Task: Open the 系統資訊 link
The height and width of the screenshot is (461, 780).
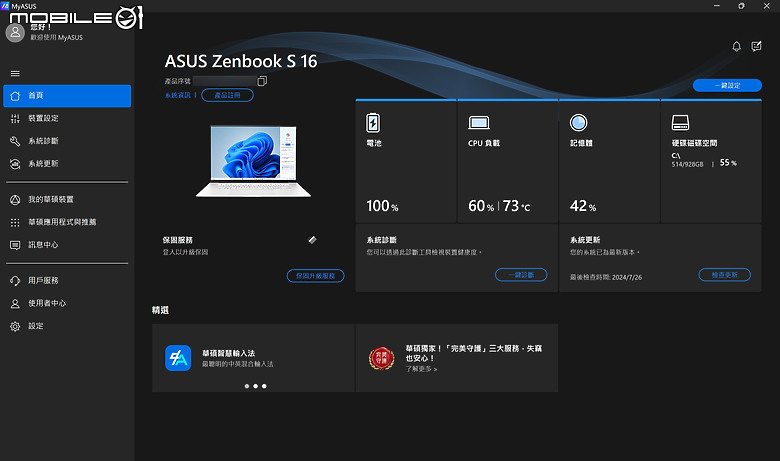Action: point(178,95)
